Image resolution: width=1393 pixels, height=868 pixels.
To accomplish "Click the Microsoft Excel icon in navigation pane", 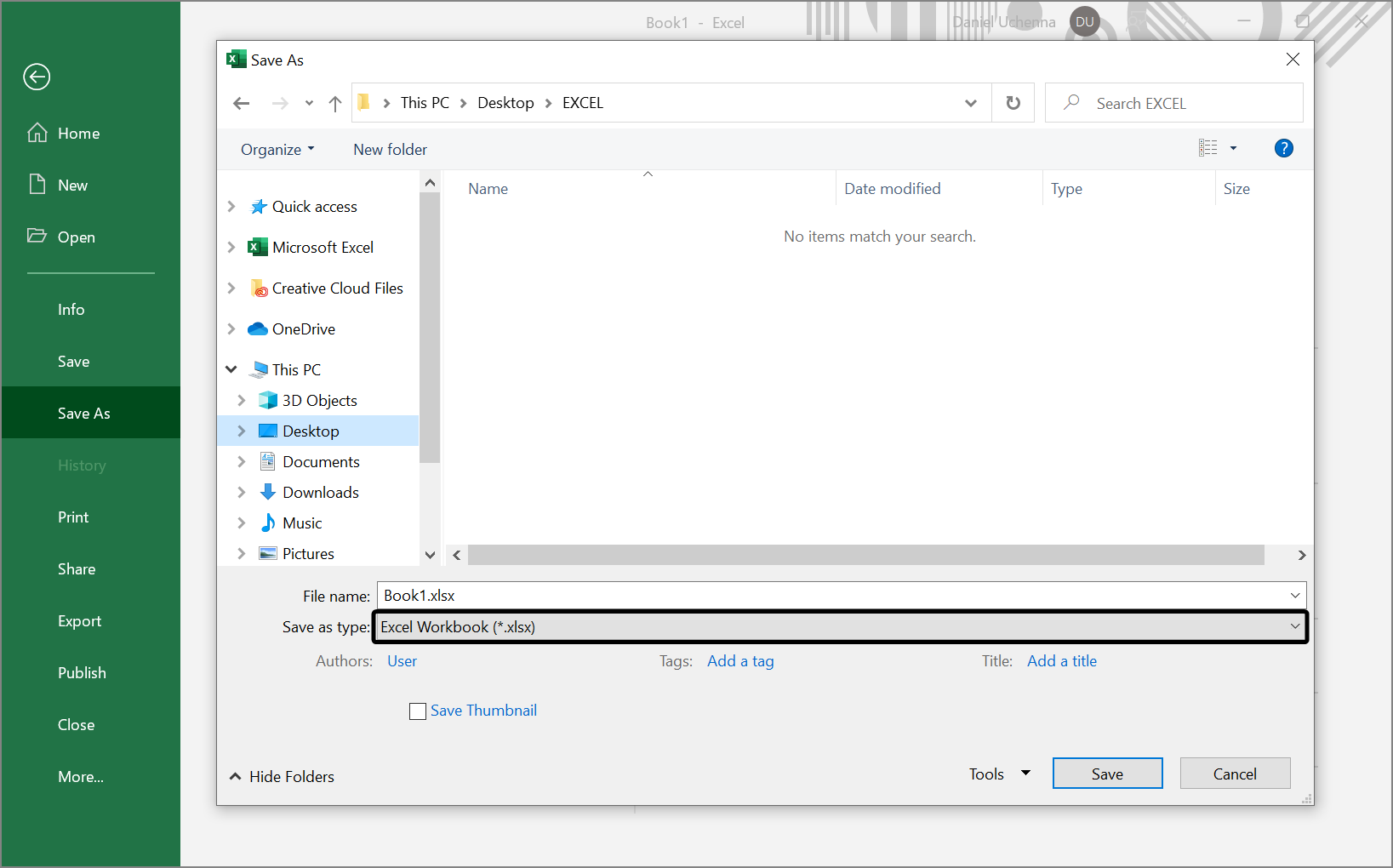I will tap(259, 247).
